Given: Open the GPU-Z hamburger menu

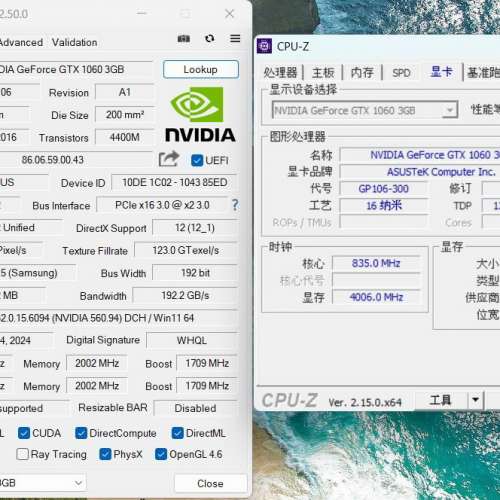Looking at the screenshot, I should click(x=235, y=39).
